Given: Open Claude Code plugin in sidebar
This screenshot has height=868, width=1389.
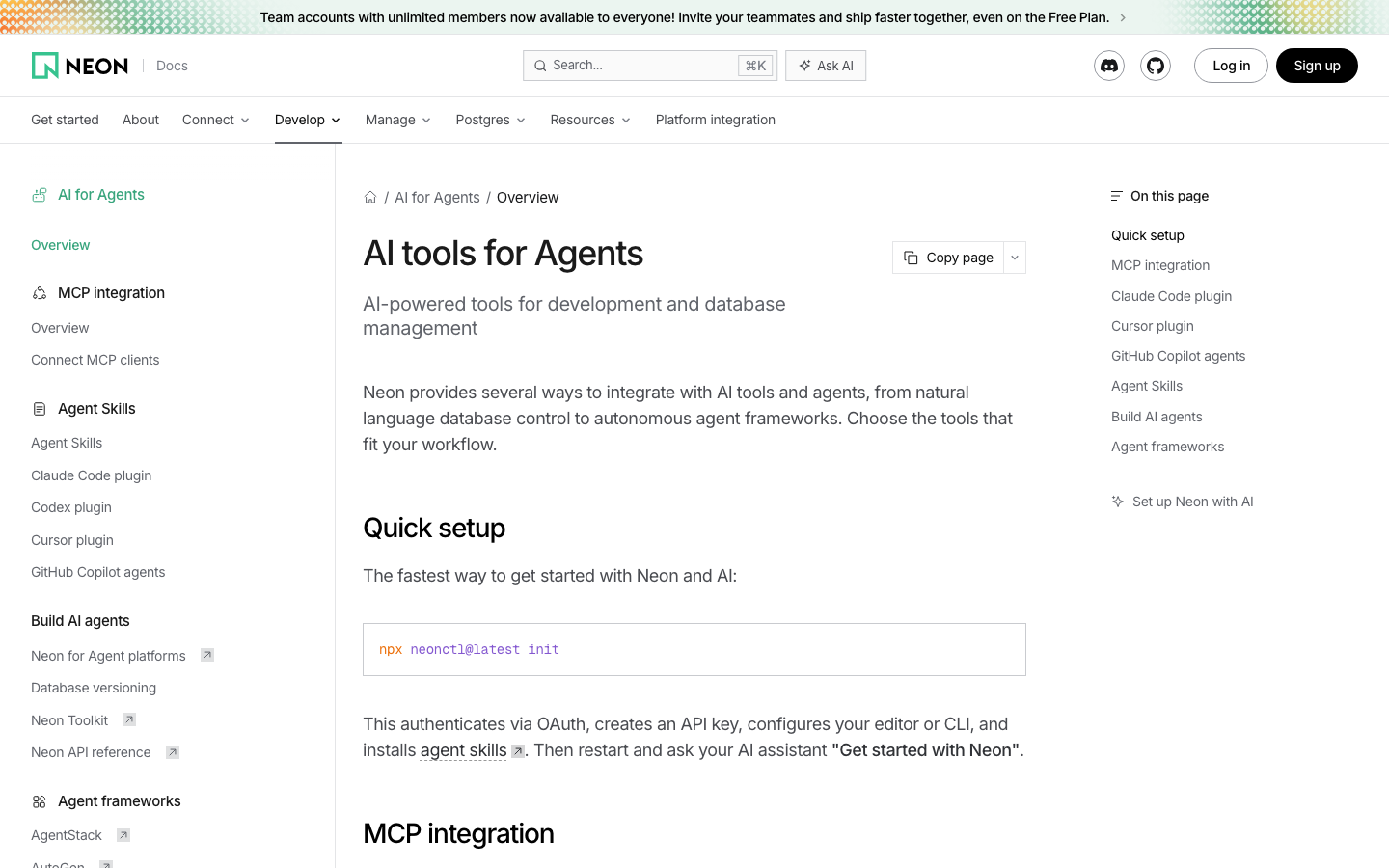Looking at the screenshot, I should tap(92, 475).
